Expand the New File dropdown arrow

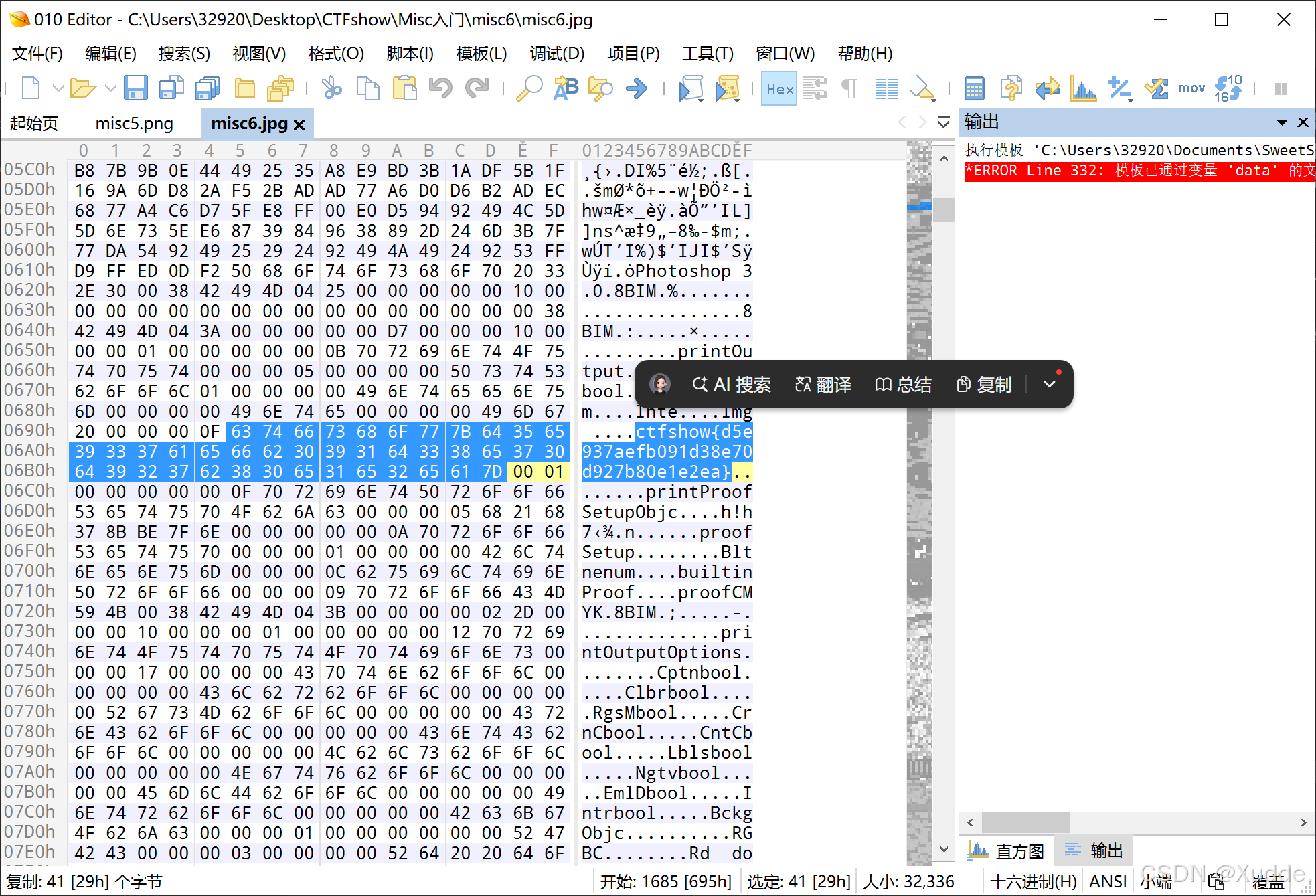59,88
